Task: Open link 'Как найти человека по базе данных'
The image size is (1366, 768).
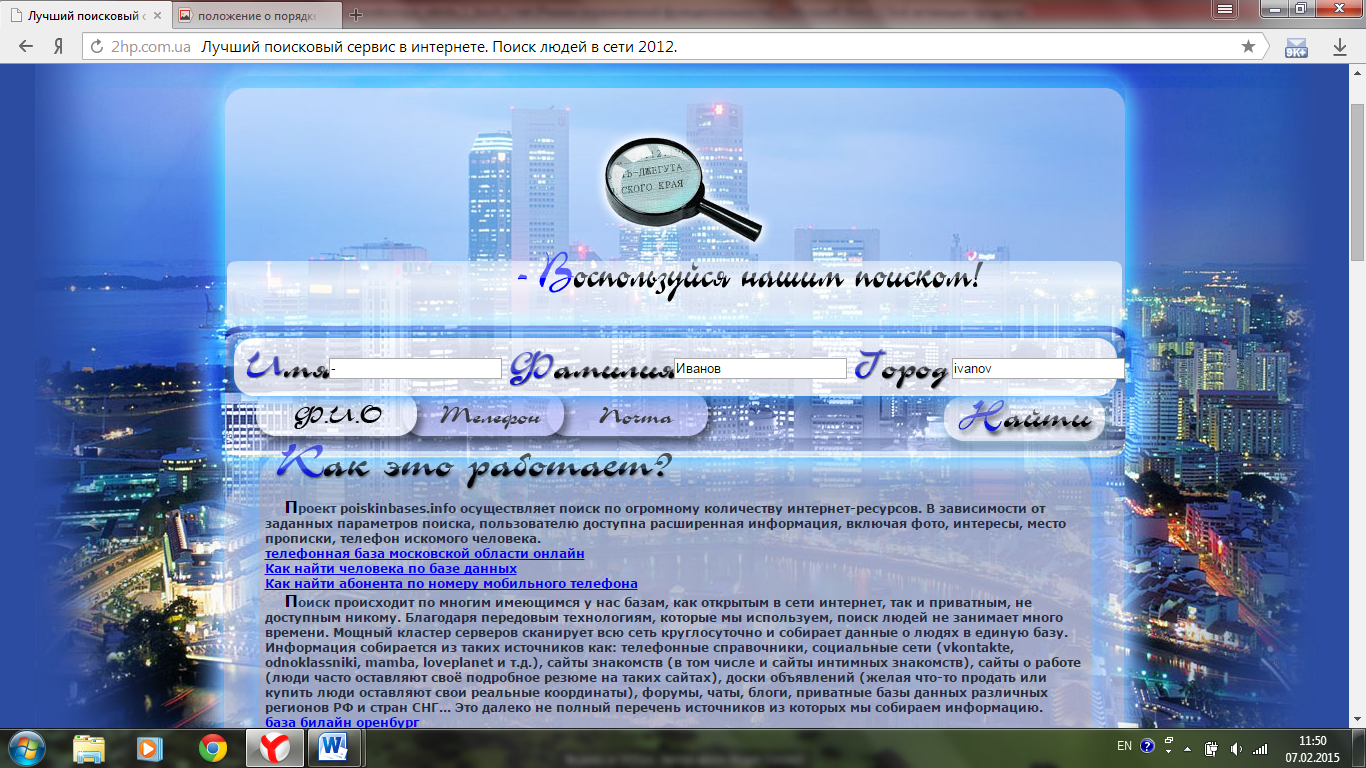Action: pos(391,568)
